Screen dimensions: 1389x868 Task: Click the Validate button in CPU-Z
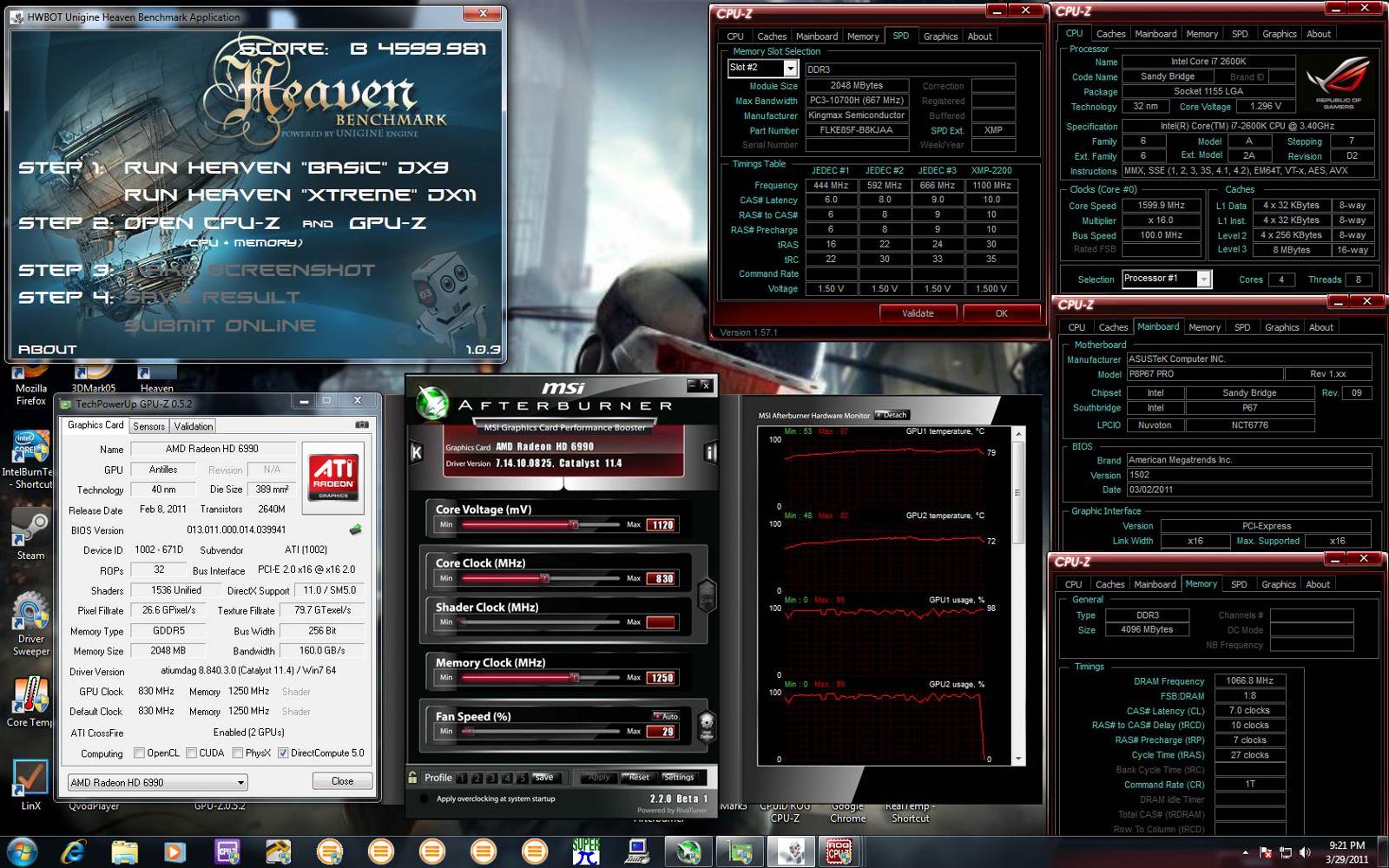pyautogui.click(x=918, y=313)
